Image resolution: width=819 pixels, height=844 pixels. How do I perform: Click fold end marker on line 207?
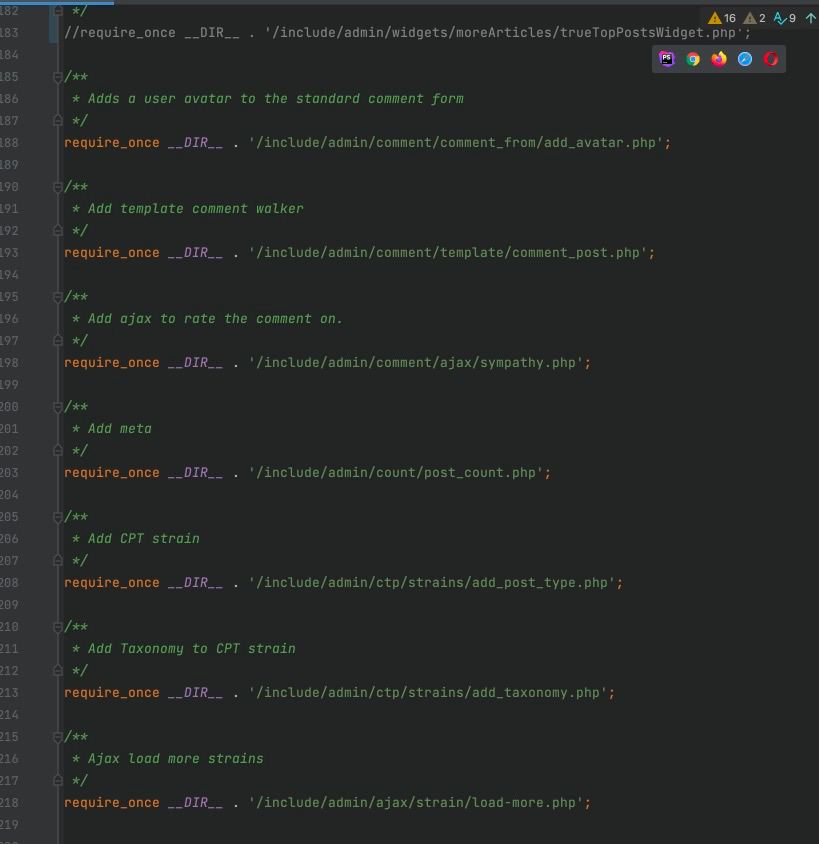(58, 561)
